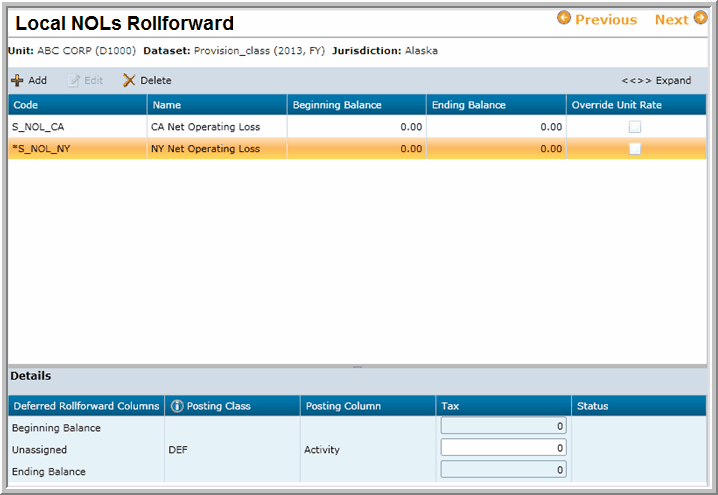Viewport: 718px width, 495px height.
Task: Click the Delete X icon
Action: pyautogui.click(x=128, y=80)
